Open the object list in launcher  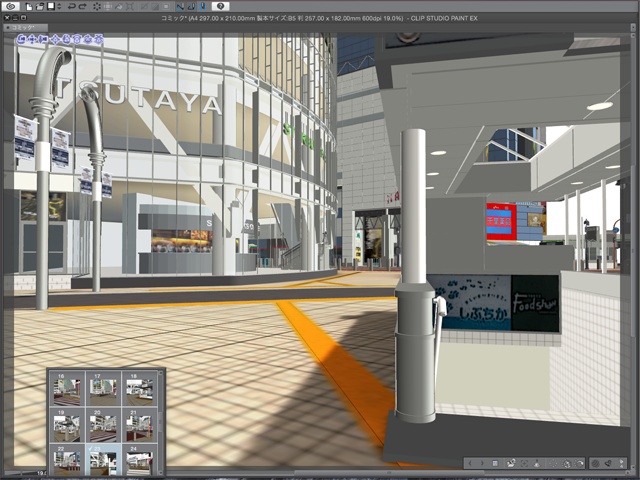tap(495, 463)
